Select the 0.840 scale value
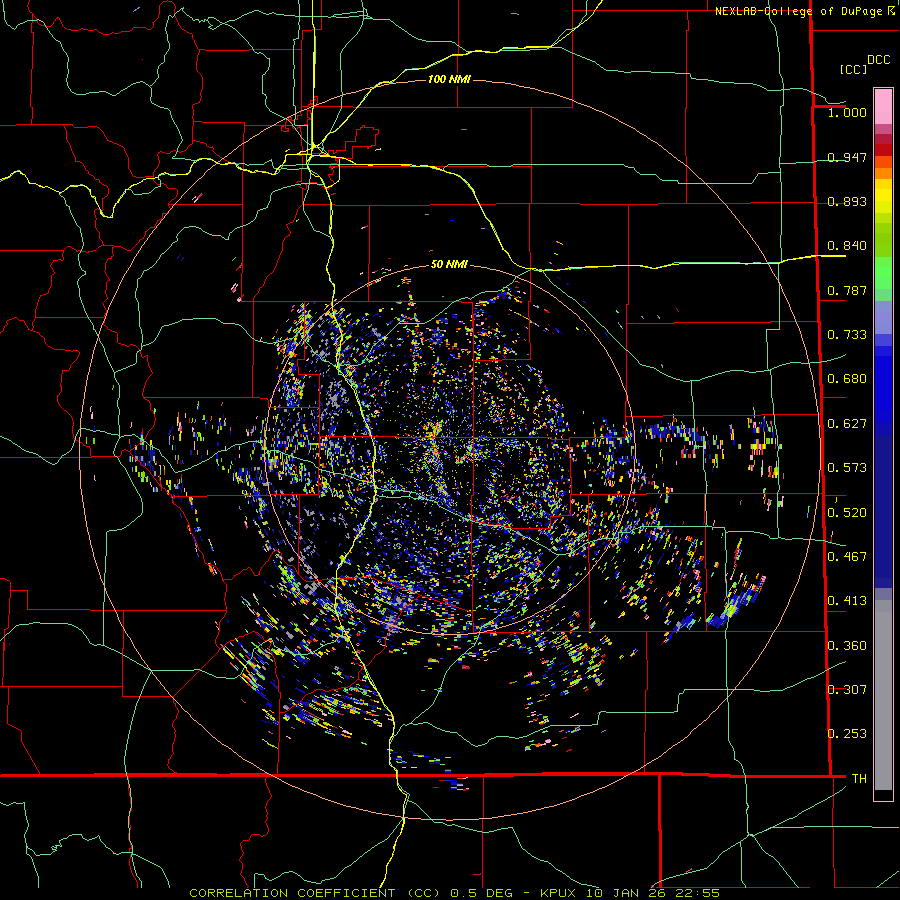900x900 pixels. tap(847, 246)
